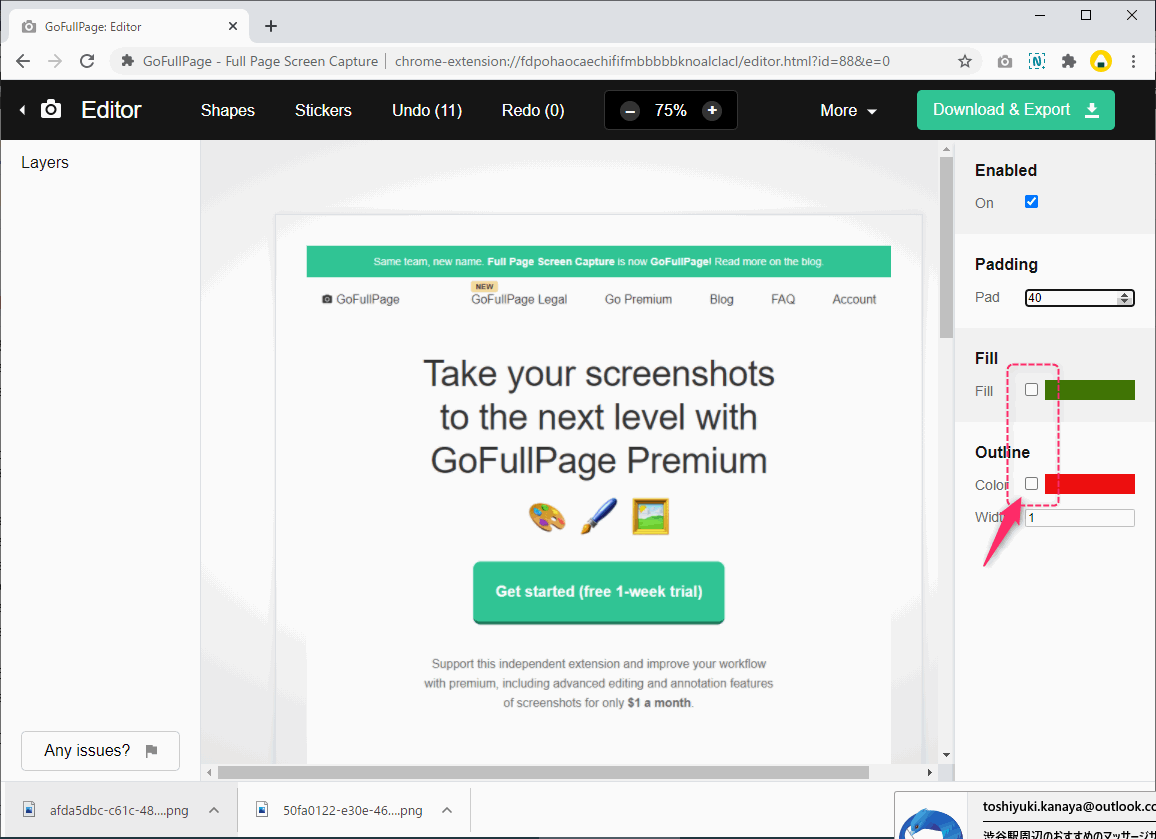This screenshot has width=1156, height=839.
Task: Click the Outline Width input field
Action: coord(1079,518)
